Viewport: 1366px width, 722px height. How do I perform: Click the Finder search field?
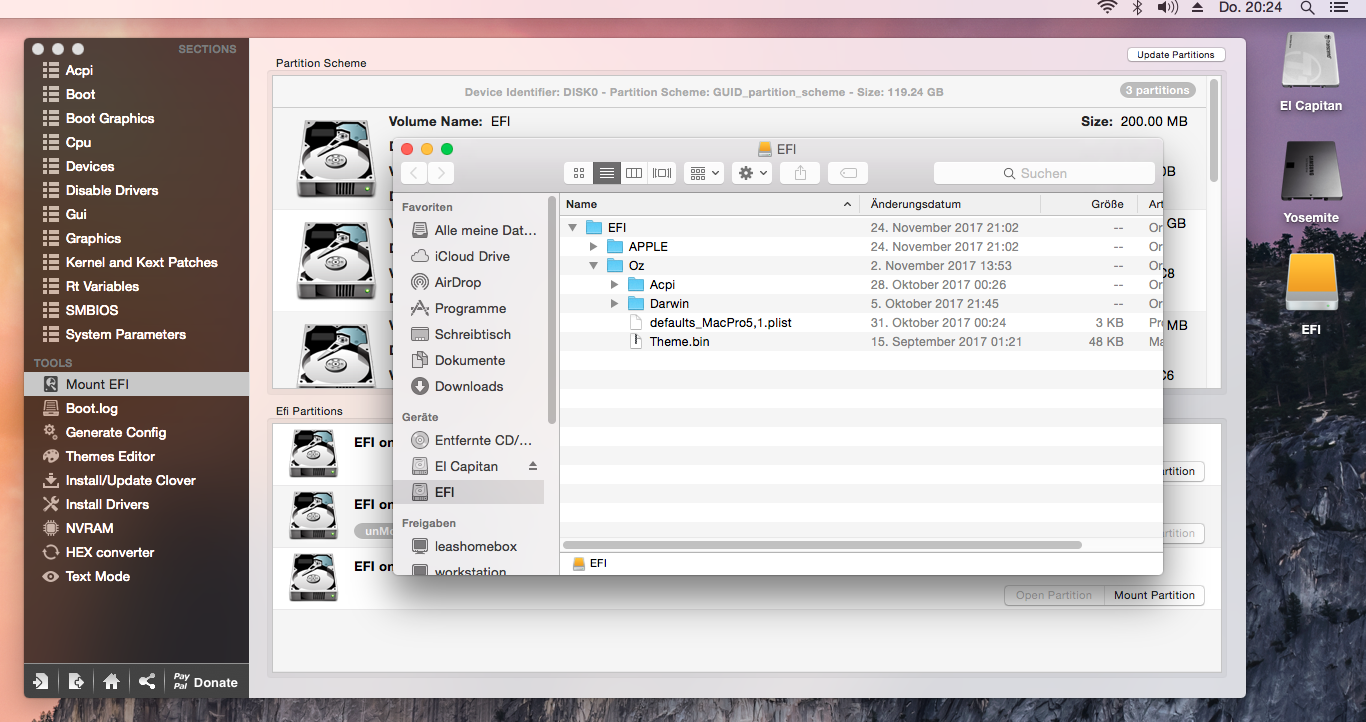1044,173
